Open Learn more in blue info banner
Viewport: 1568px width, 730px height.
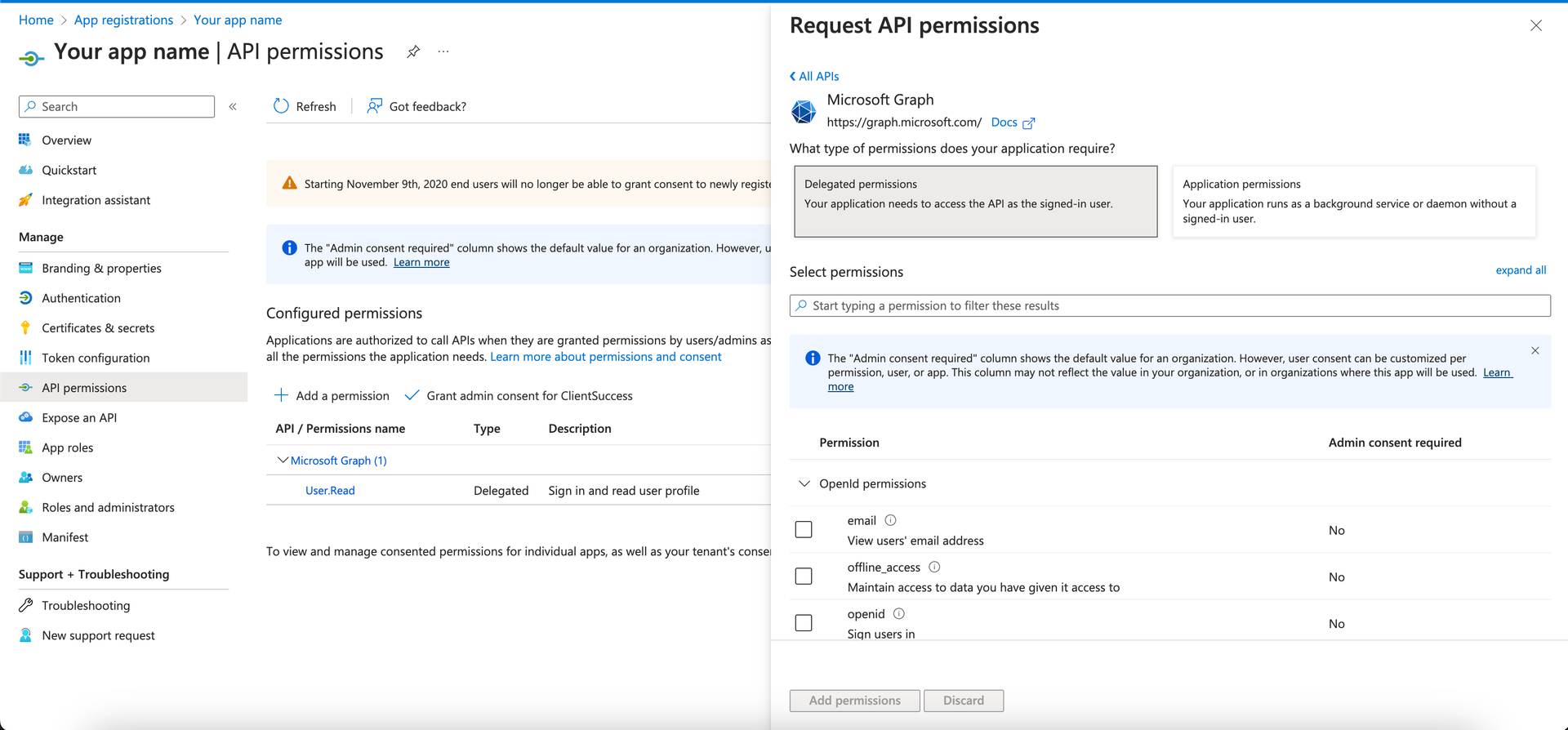point(421,262)
